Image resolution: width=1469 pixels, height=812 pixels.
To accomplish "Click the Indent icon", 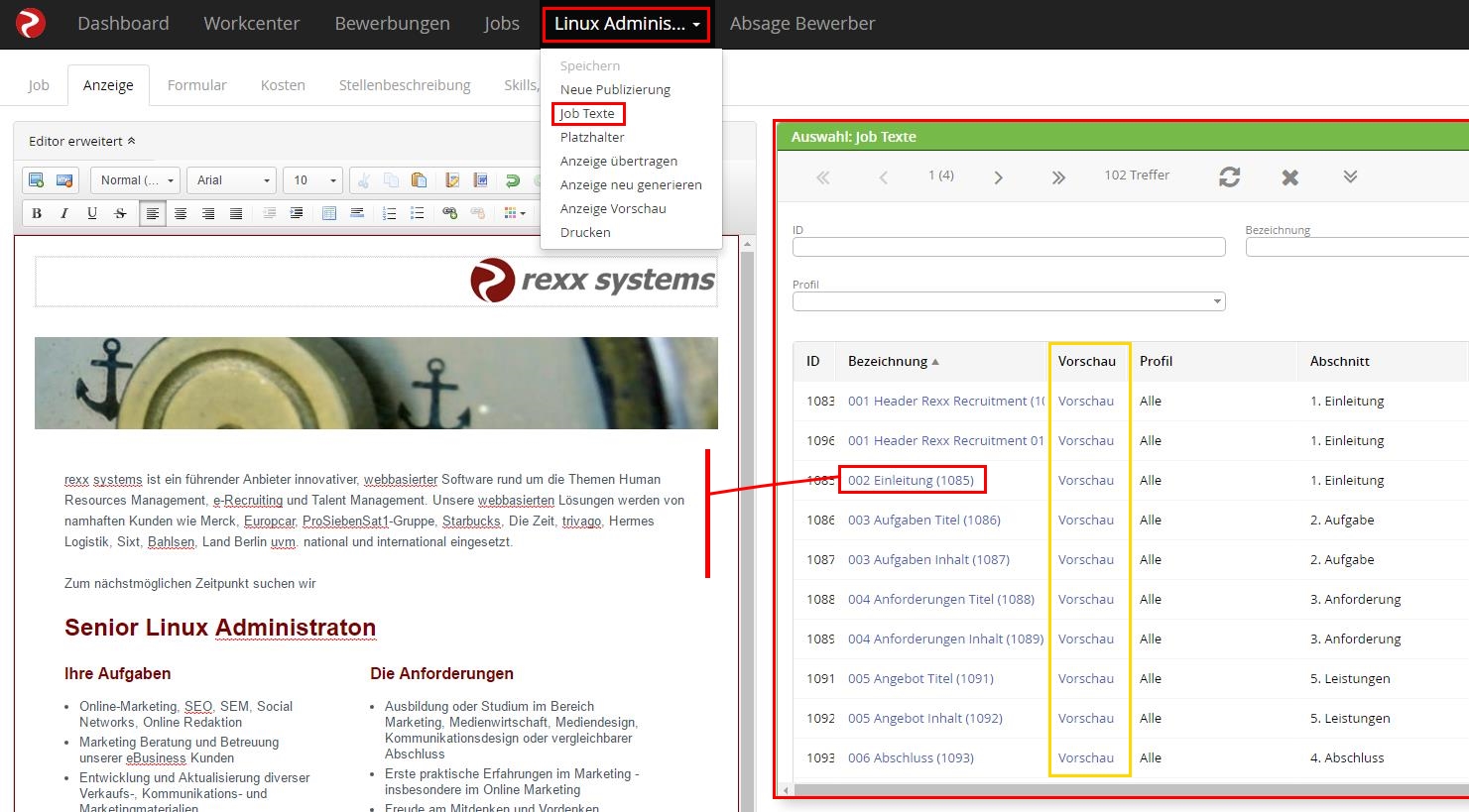I will [x=297, y=213].
